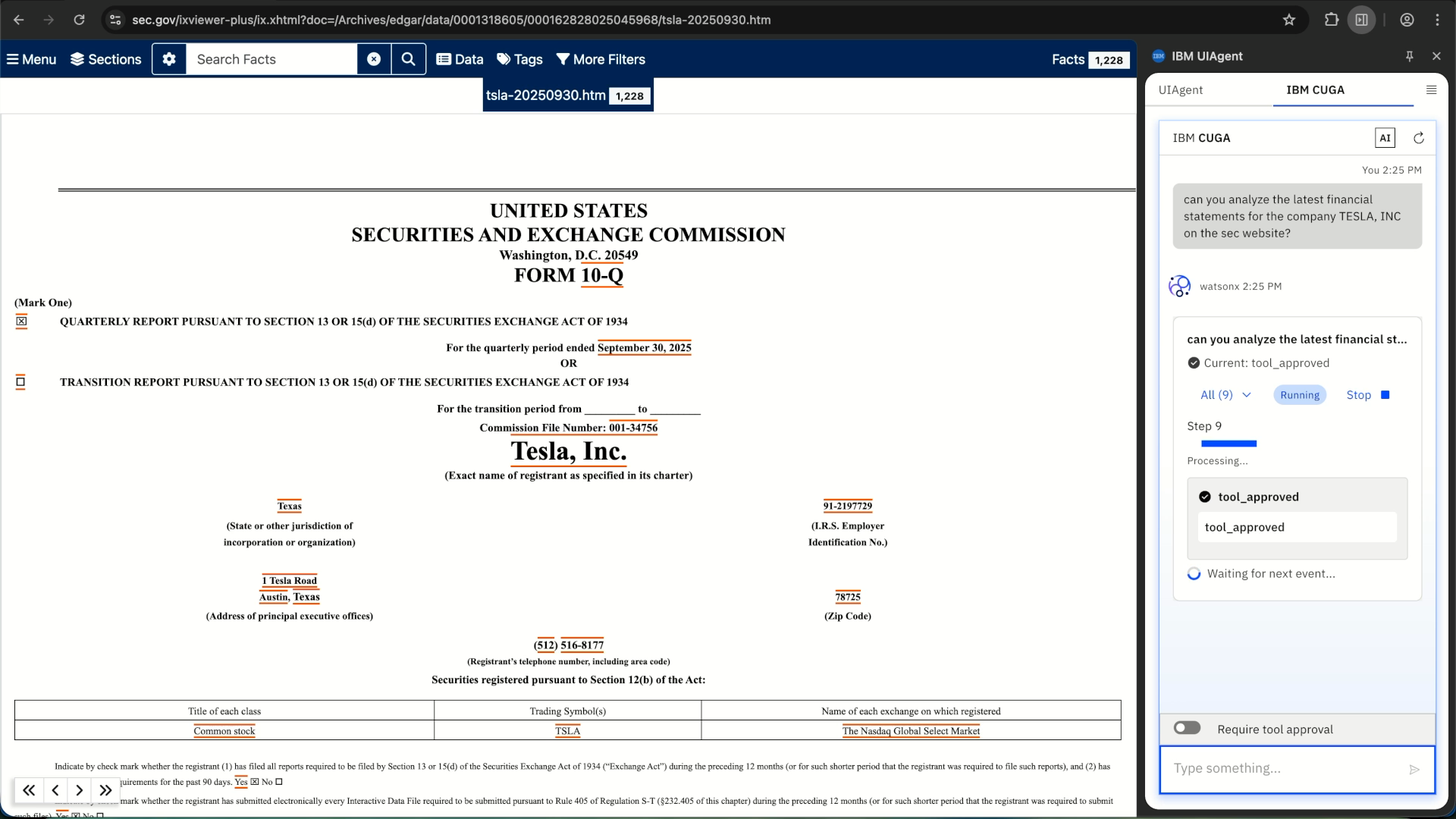
Task: Click the No checkbox for filed reports
Action: [279, 782]
